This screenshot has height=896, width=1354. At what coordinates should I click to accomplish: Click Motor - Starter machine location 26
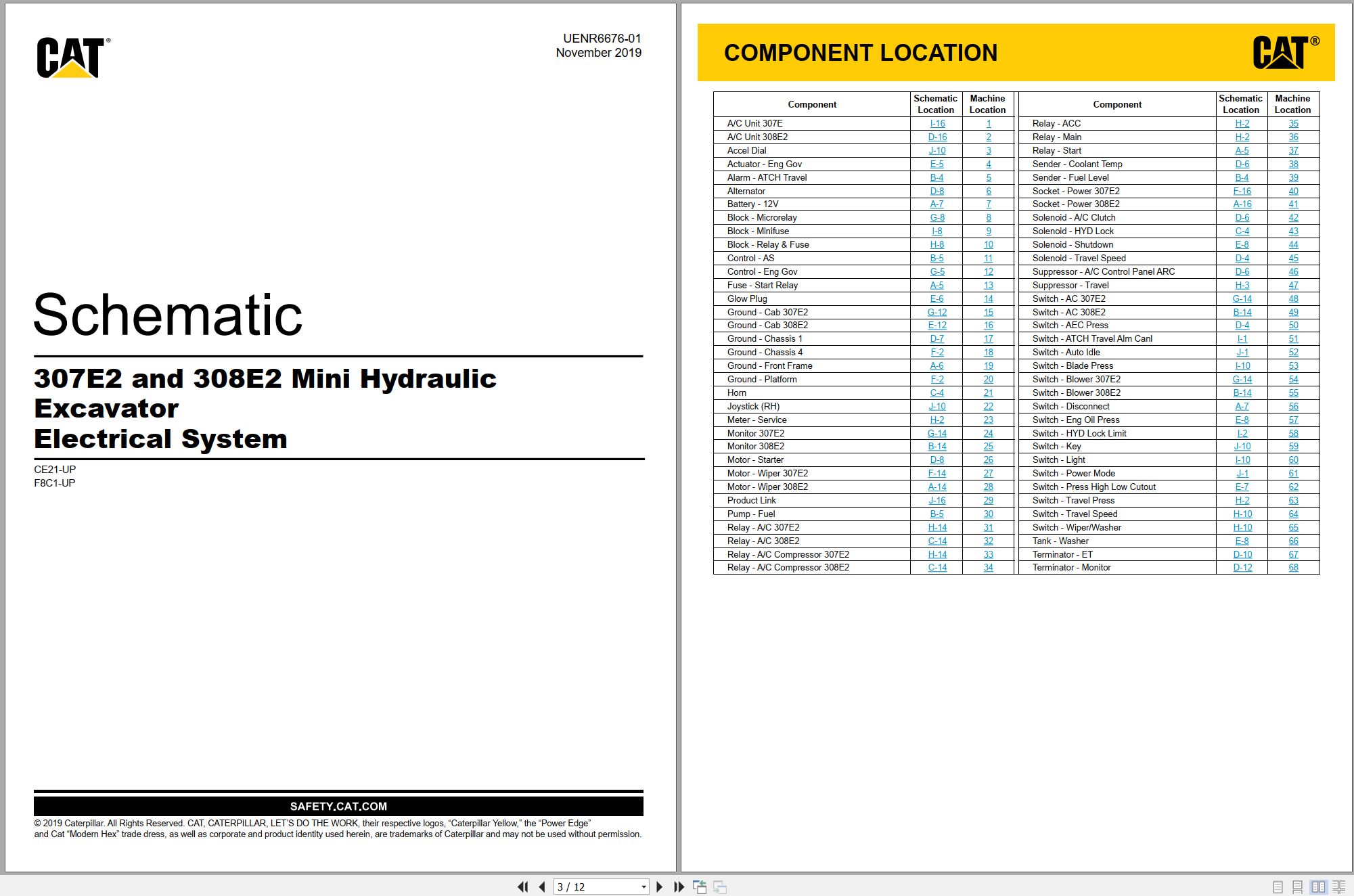tap(989, 460)
